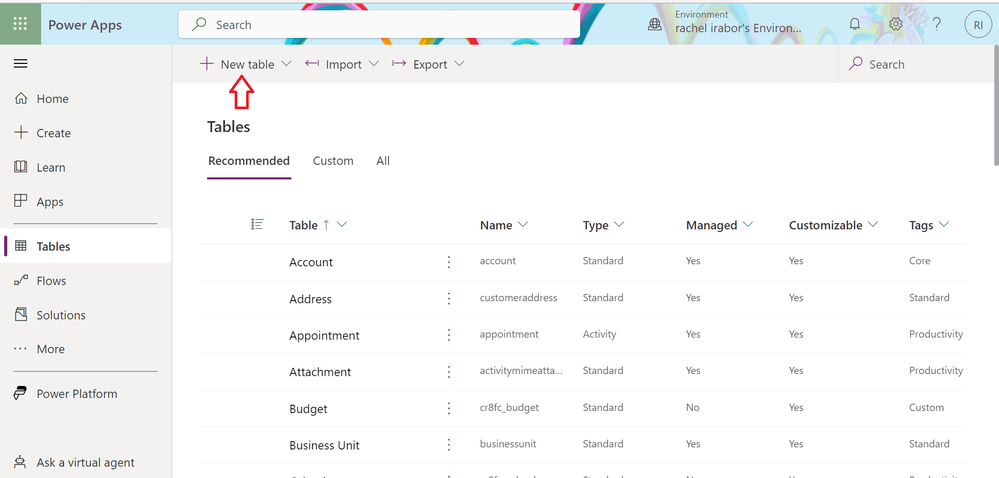Image resolution: width=999 pixels, height=478 pixels.
Task: Open the Budget table
Action: pyautogui.click(x=308, y=409)
